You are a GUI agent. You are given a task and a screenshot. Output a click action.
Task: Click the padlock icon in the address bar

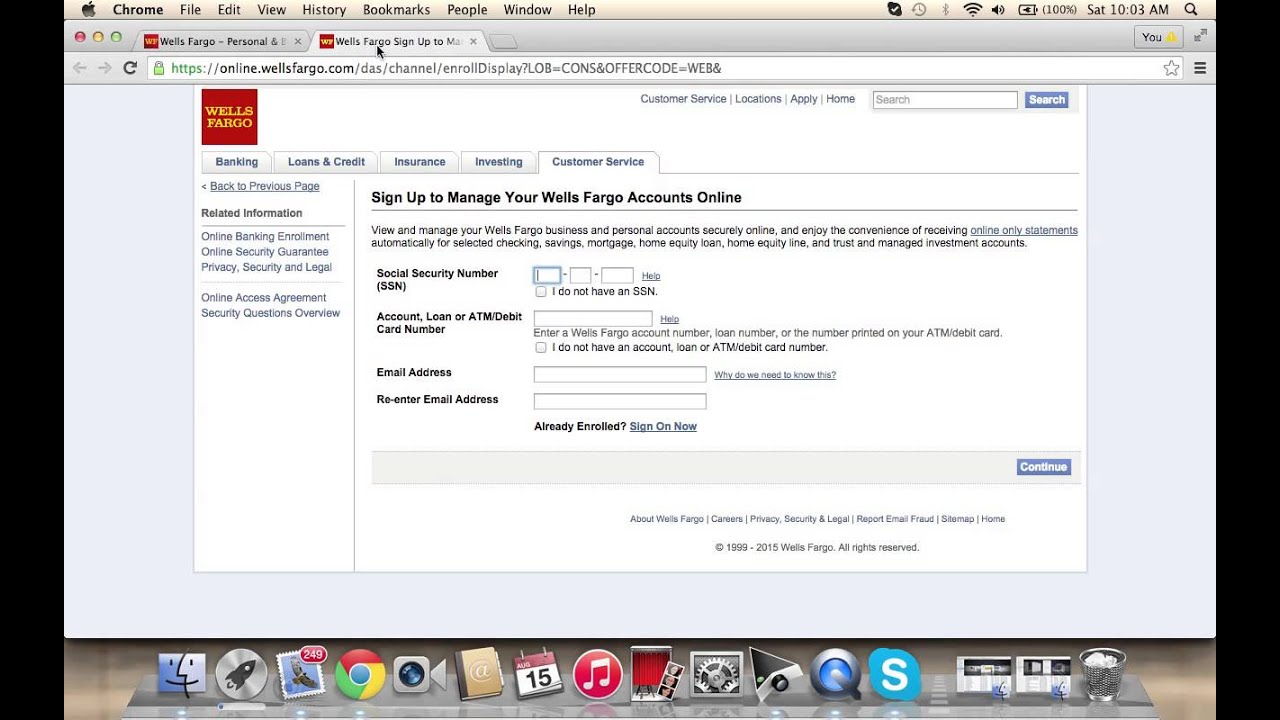(160, 68)
